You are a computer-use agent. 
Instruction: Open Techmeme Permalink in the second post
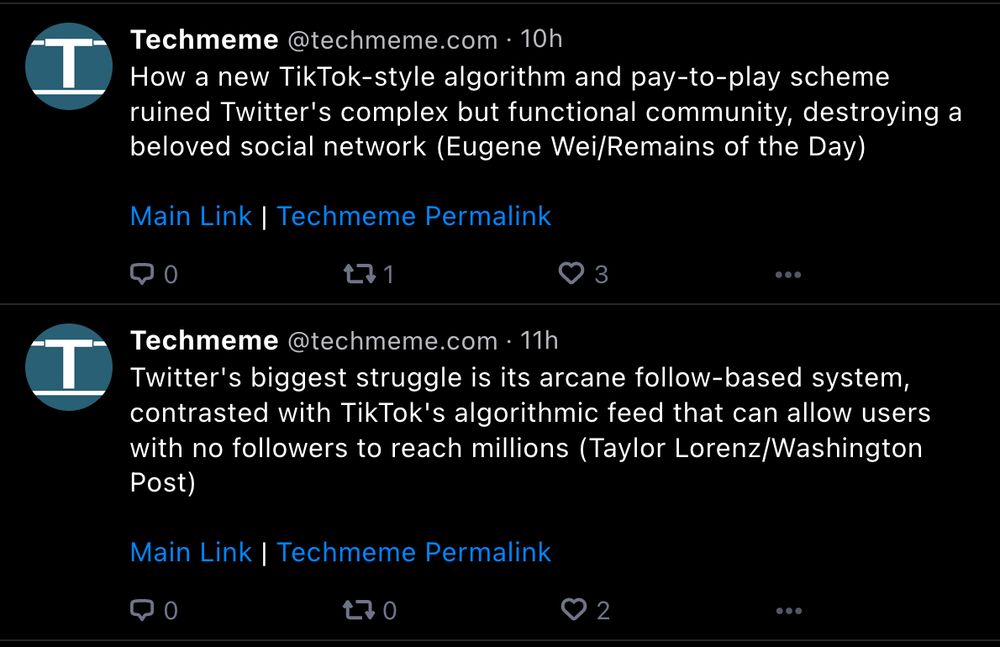tap(414, 552)
